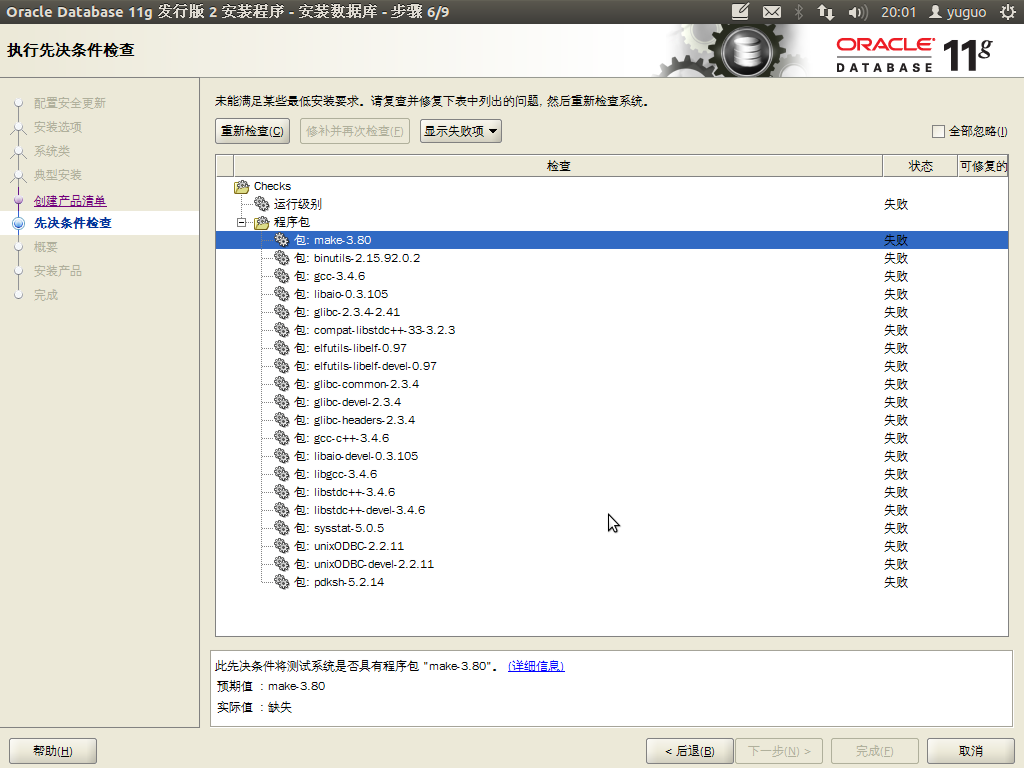
Task: Go to the 创建产品清单 step link
Action: (70, 200)
